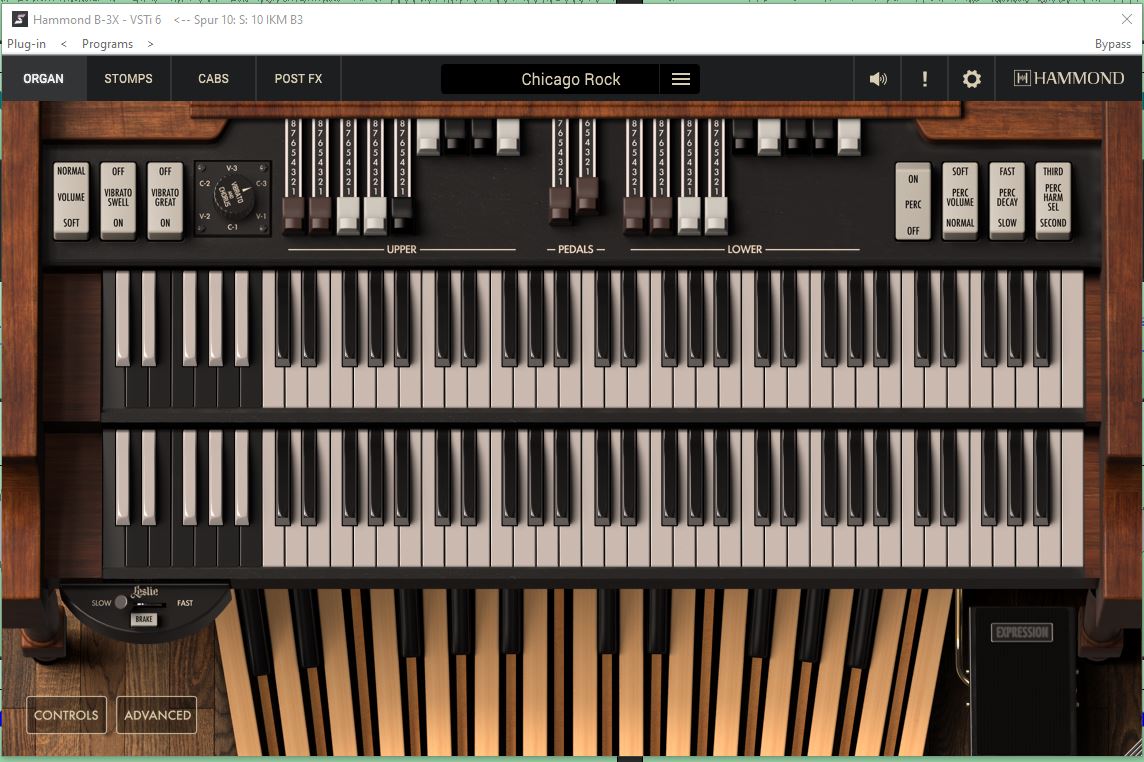Click the second brown drawbar of the Upper set
The image size is (1144, 762).
coord(320,215)
